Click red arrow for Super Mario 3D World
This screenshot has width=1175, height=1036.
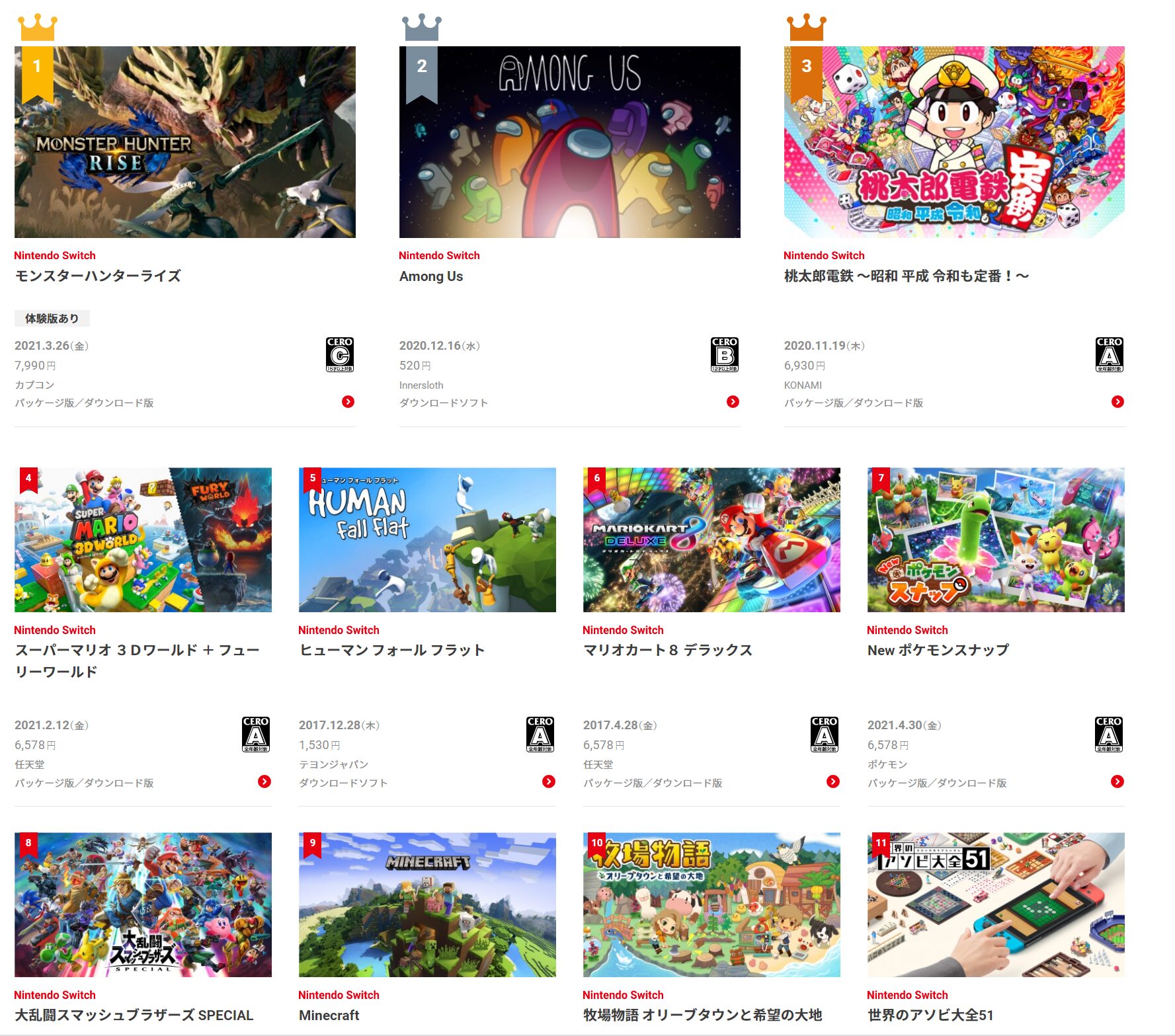point(264,781)
